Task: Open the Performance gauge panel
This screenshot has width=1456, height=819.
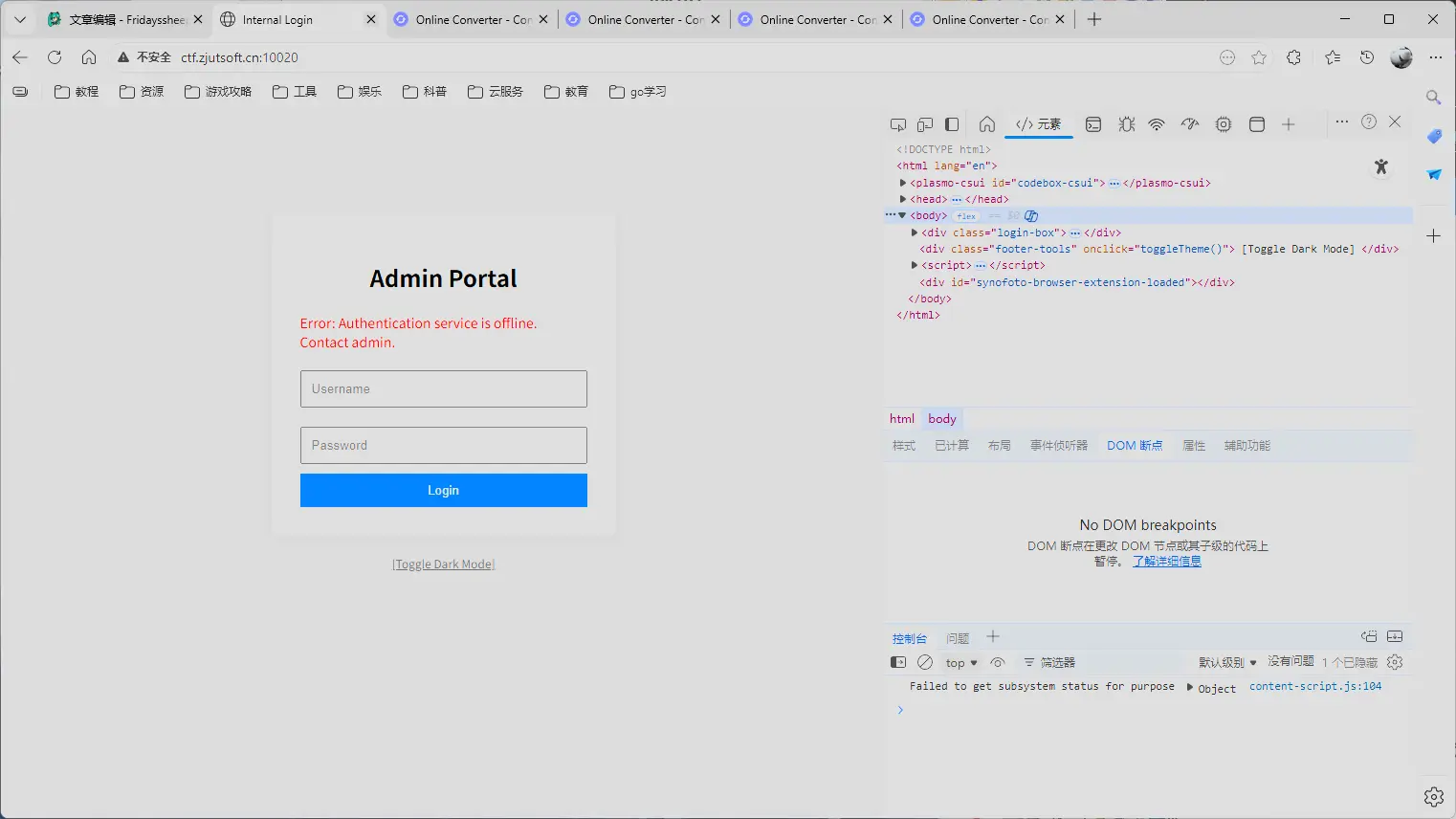Action: tap(1190, 123)
